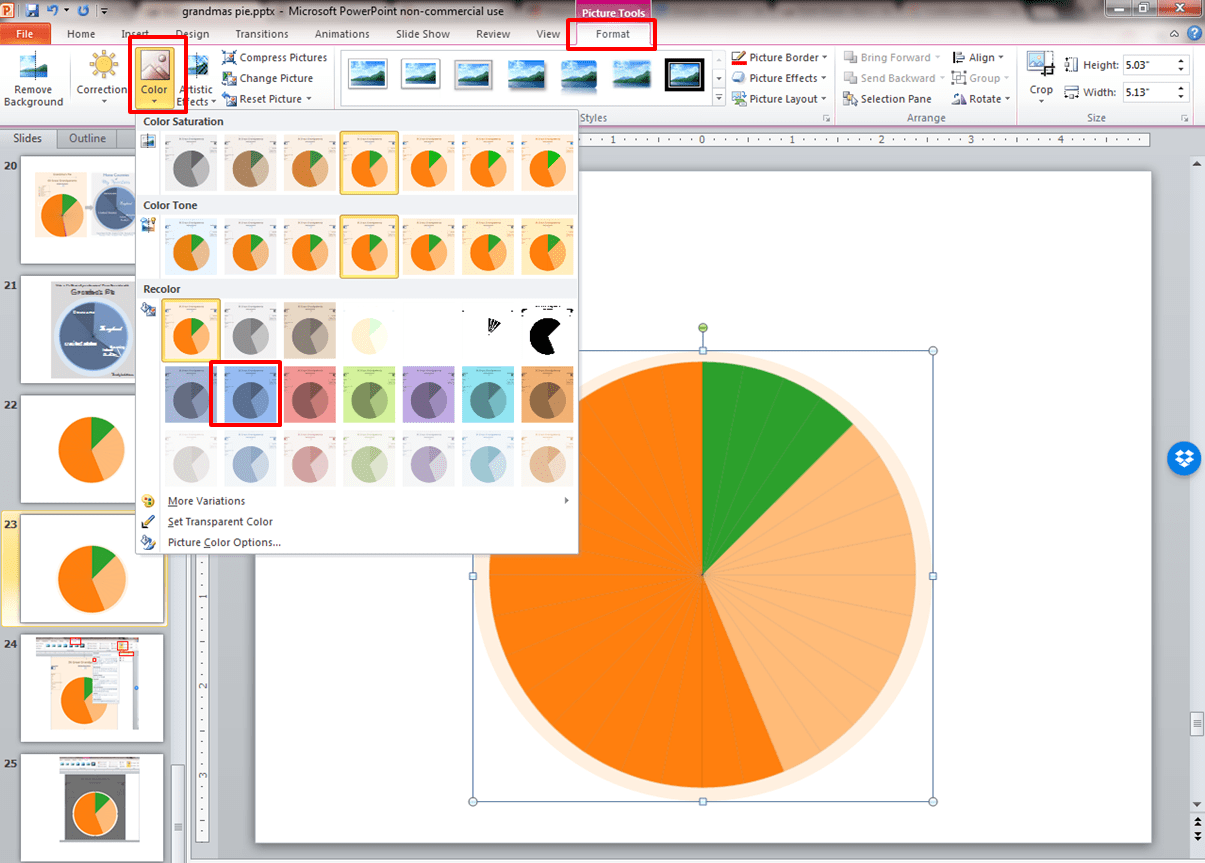This screenshot has width=1205, height=863.
Task: Click the Save icon in quick access toolbar
Action: (x=32, y=10)
